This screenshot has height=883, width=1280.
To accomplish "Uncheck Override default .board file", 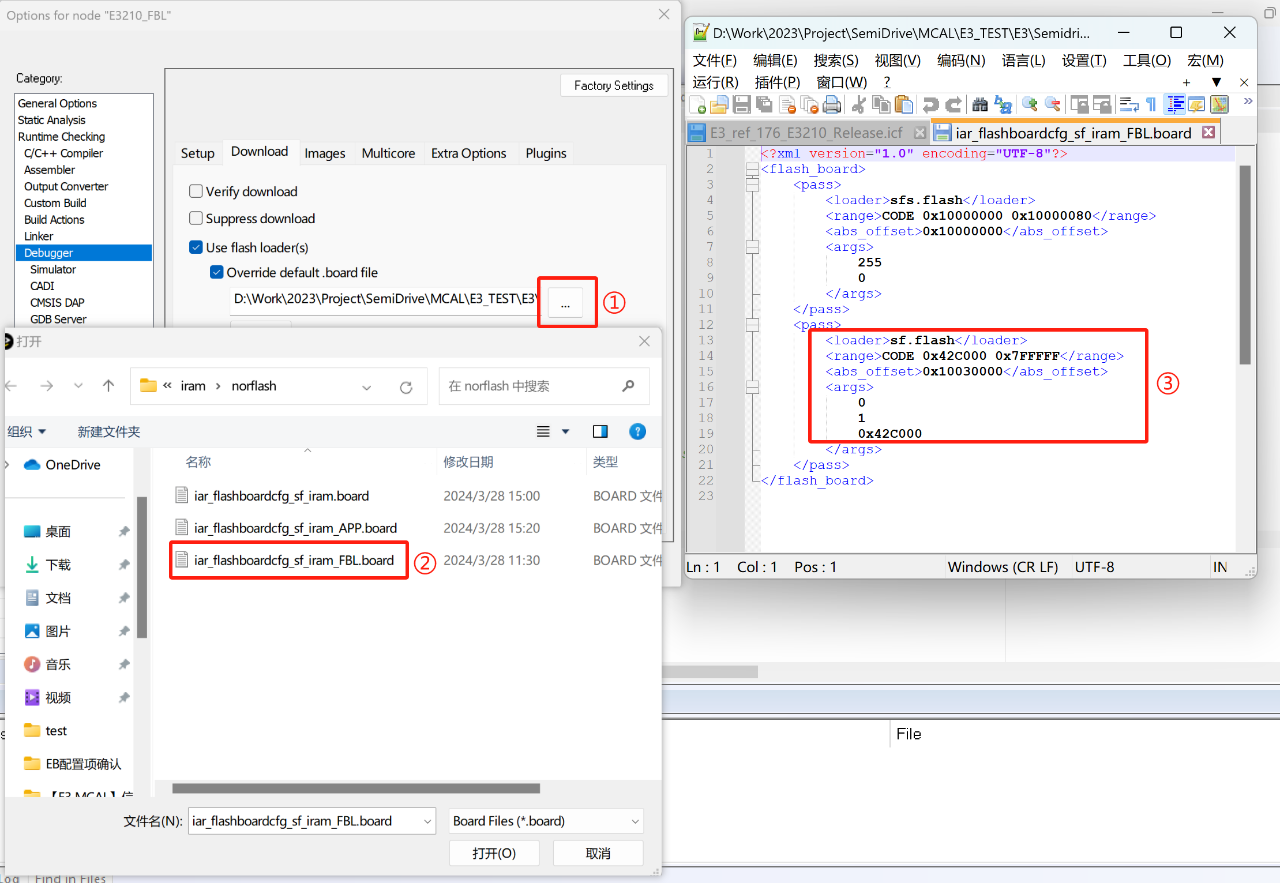I will click(x=216, y=272).
